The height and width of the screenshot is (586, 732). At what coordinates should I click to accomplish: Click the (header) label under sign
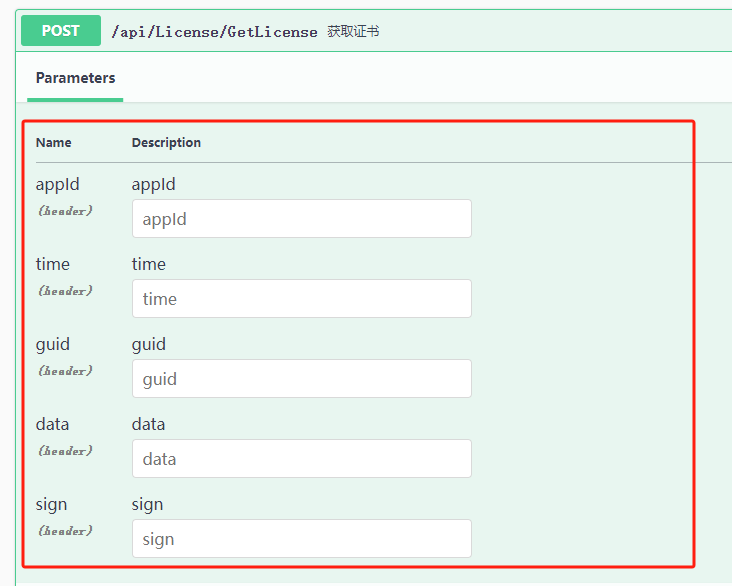point(65,531)
